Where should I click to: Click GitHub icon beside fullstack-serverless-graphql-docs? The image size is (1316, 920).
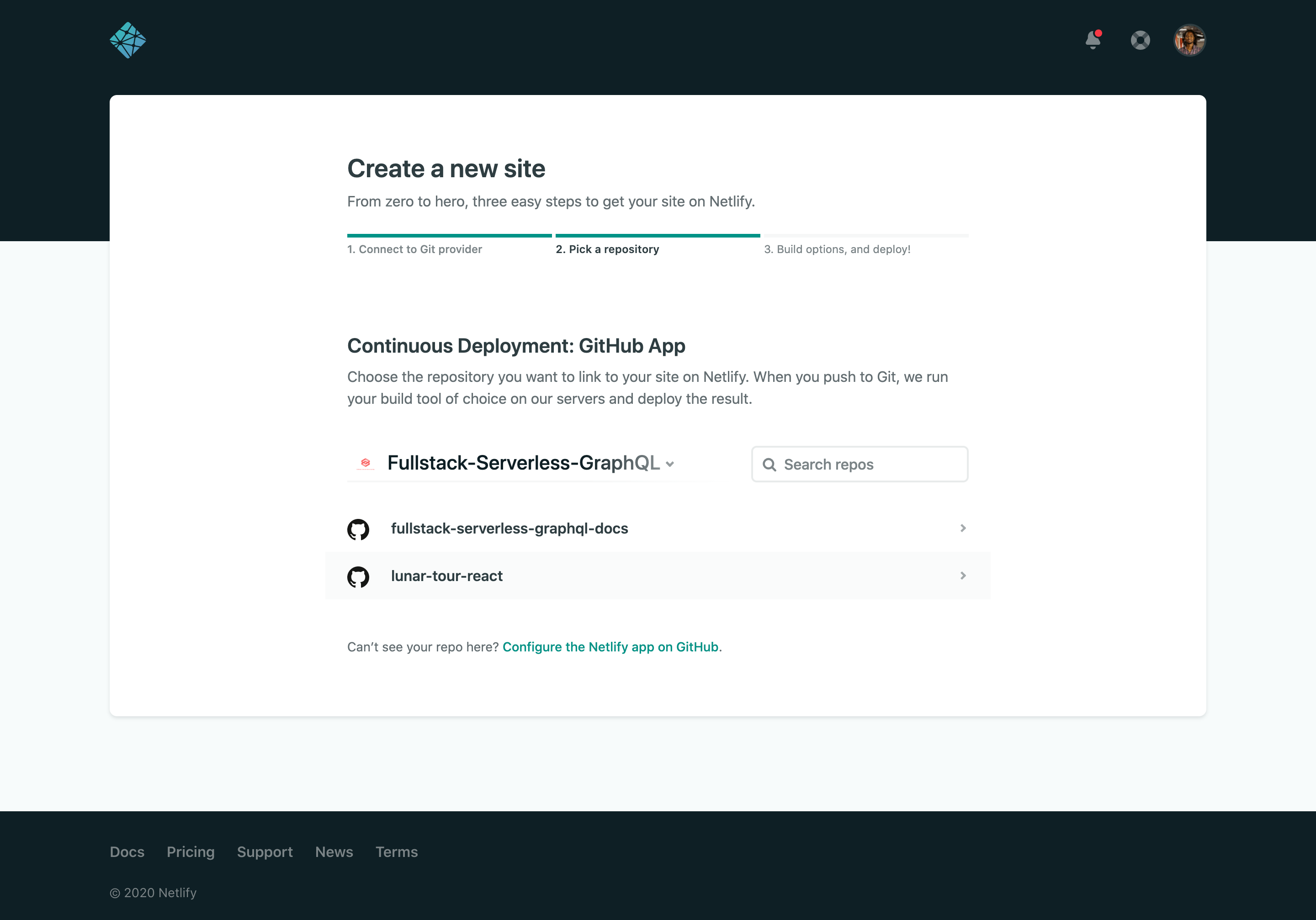click(358, 529)
